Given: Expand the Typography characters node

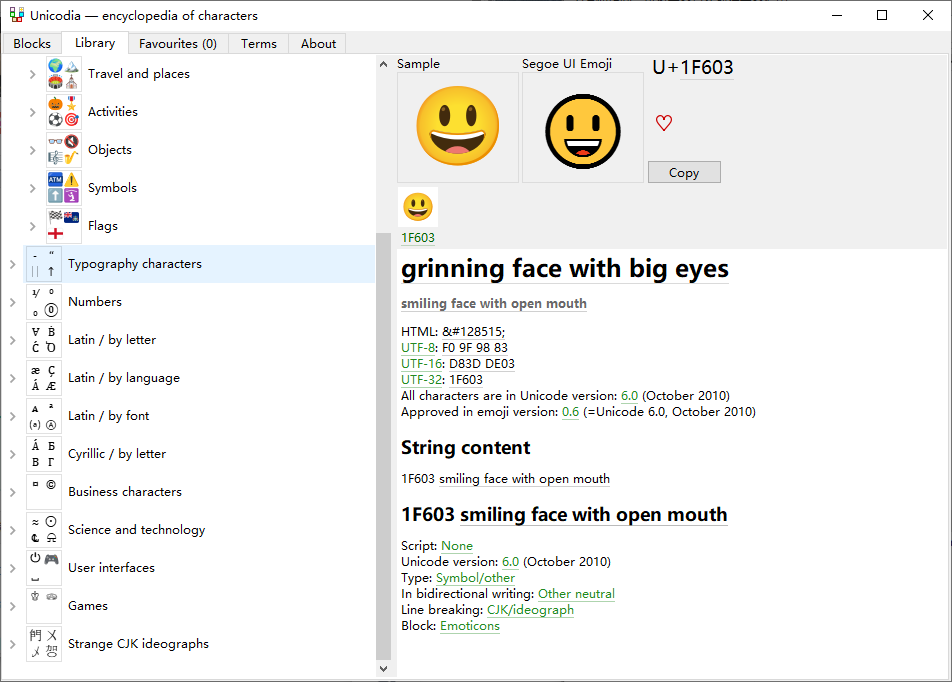Looking at the screenshot, I should pos(12,264).
